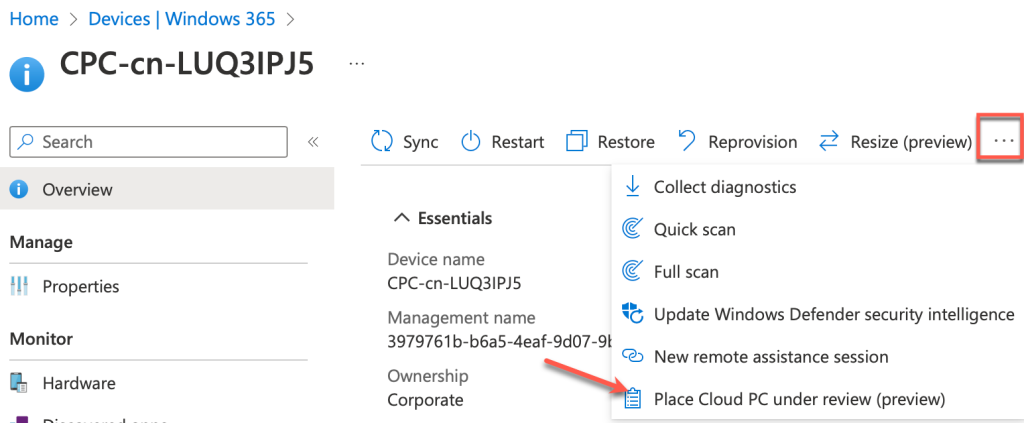Open ellipsis menu next to CPC-cn-LUQ3IPJ5 title

[357, 64]
